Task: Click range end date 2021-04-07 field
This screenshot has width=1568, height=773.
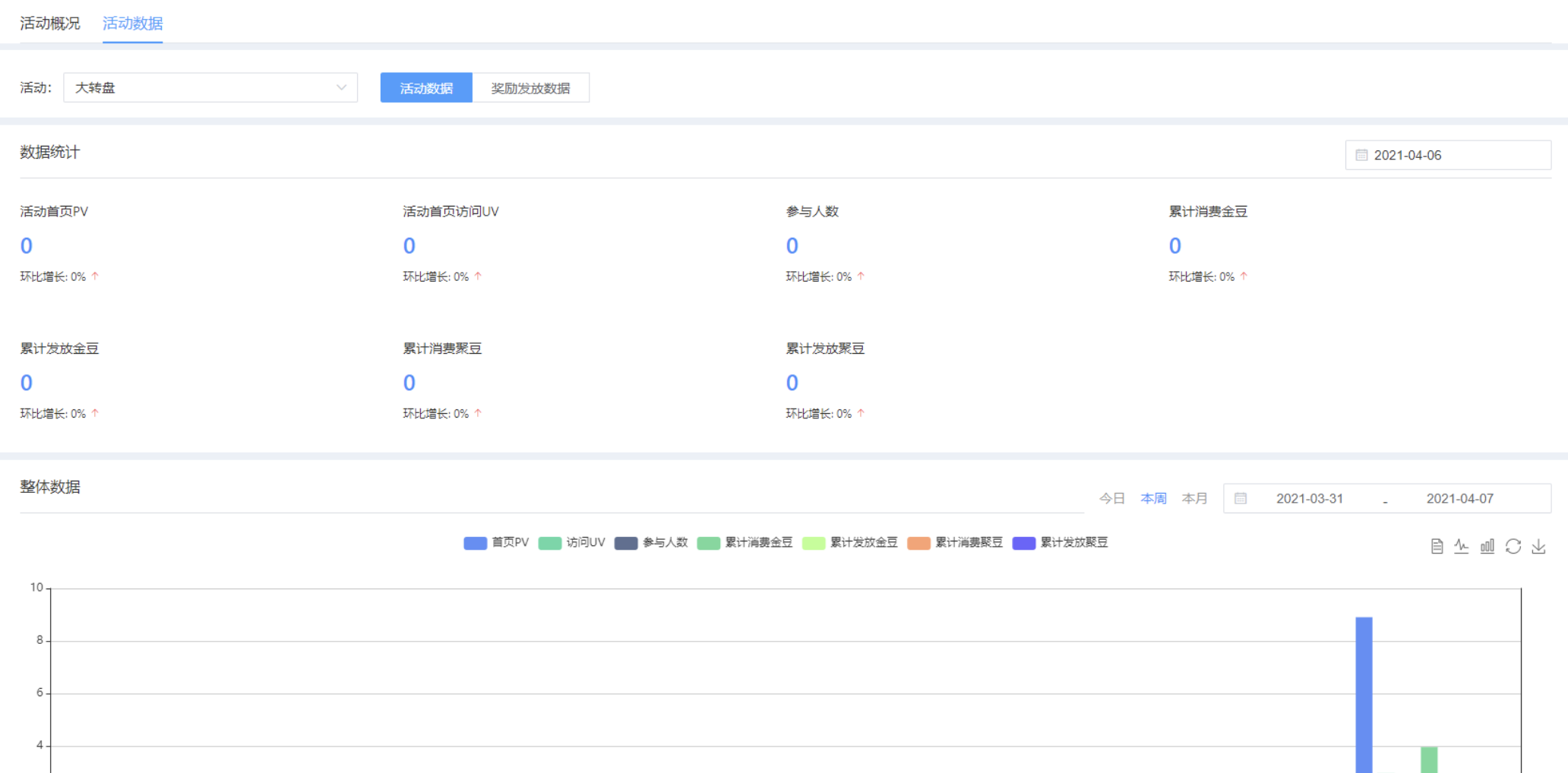Action: [1459, 499]
